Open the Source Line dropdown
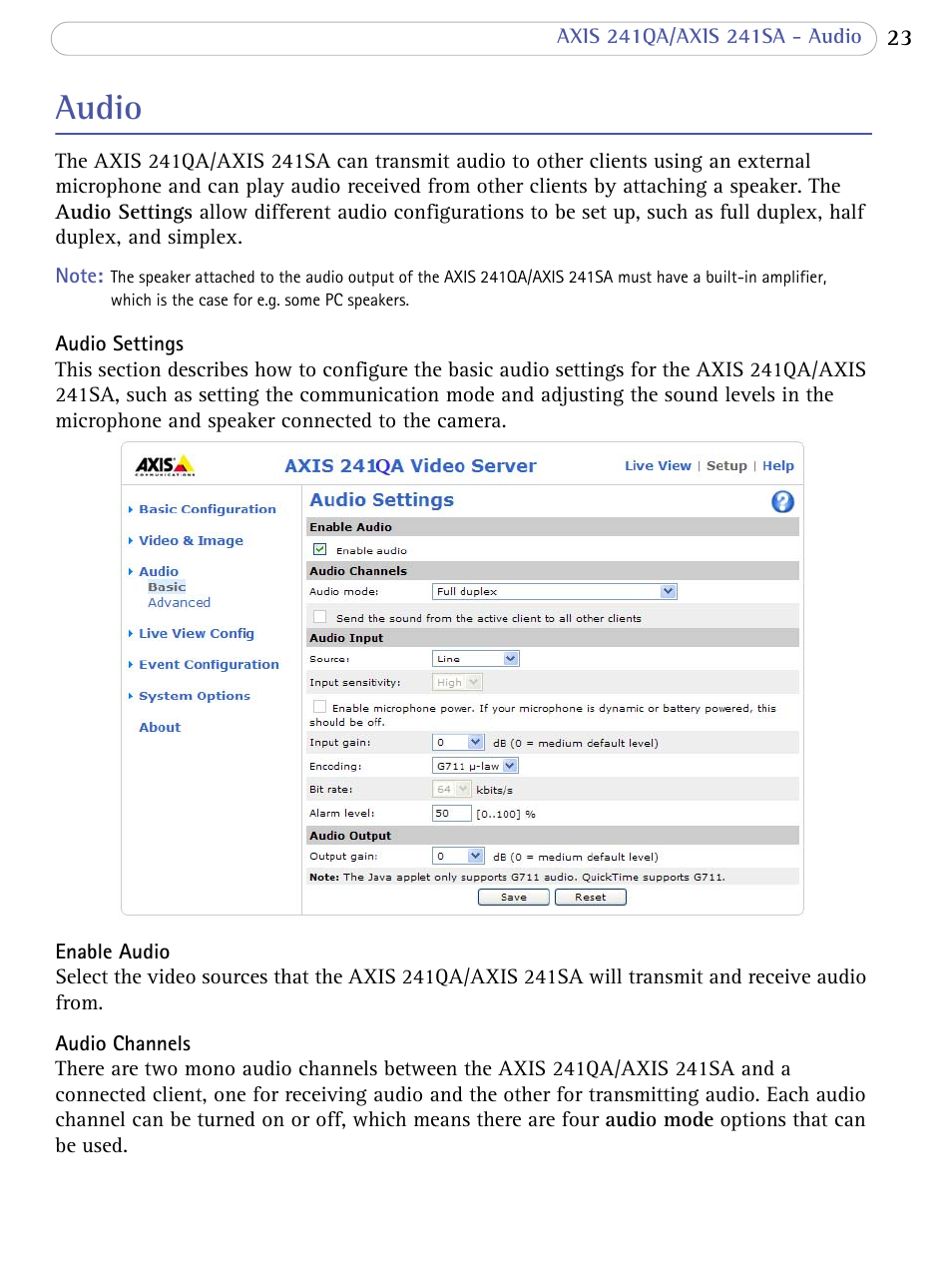 (476, 659)
